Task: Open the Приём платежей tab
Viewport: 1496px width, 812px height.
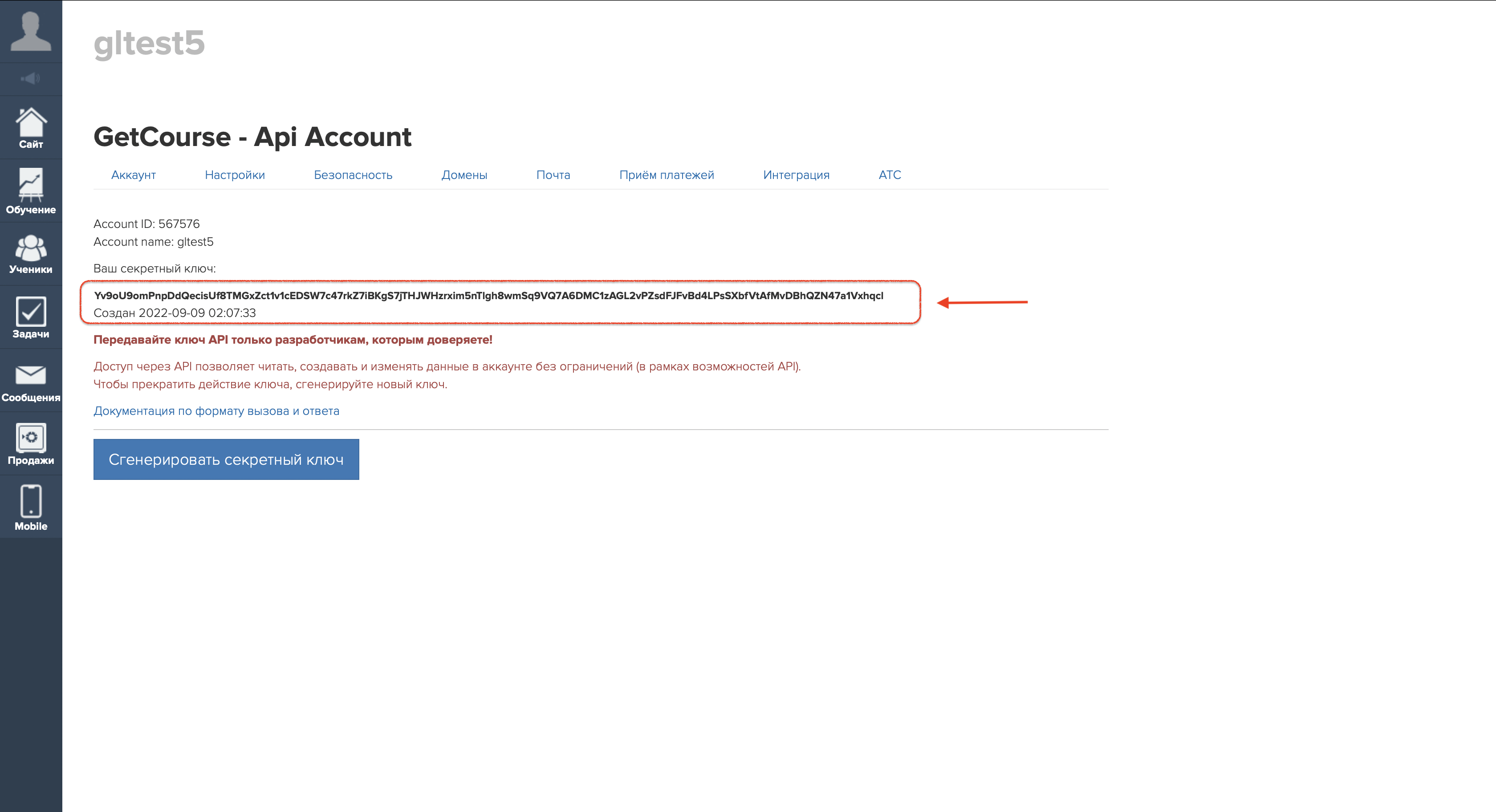Action: pos(666,175)
